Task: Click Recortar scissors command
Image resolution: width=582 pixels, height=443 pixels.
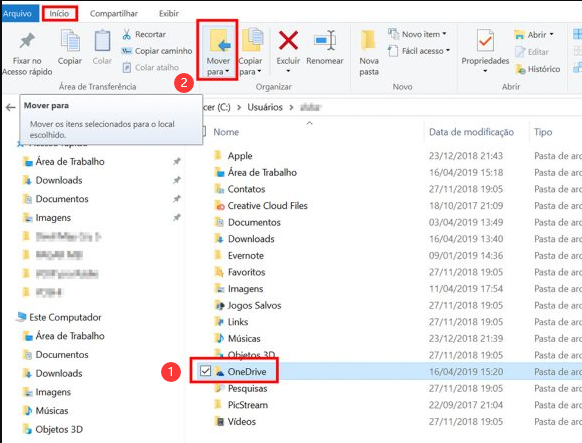Action: click(144, 34)
